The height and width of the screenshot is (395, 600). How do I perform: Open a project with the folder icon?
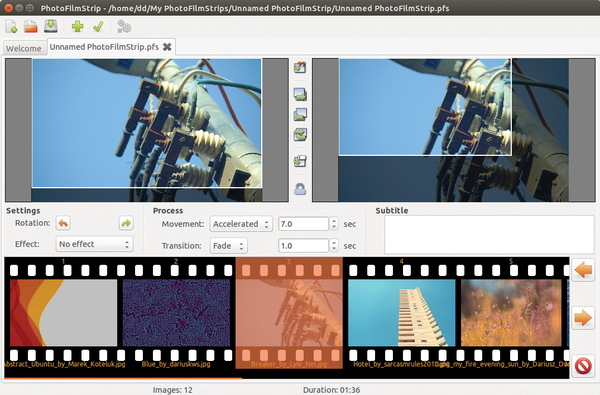pyautogui.click(x=31, y=26)
